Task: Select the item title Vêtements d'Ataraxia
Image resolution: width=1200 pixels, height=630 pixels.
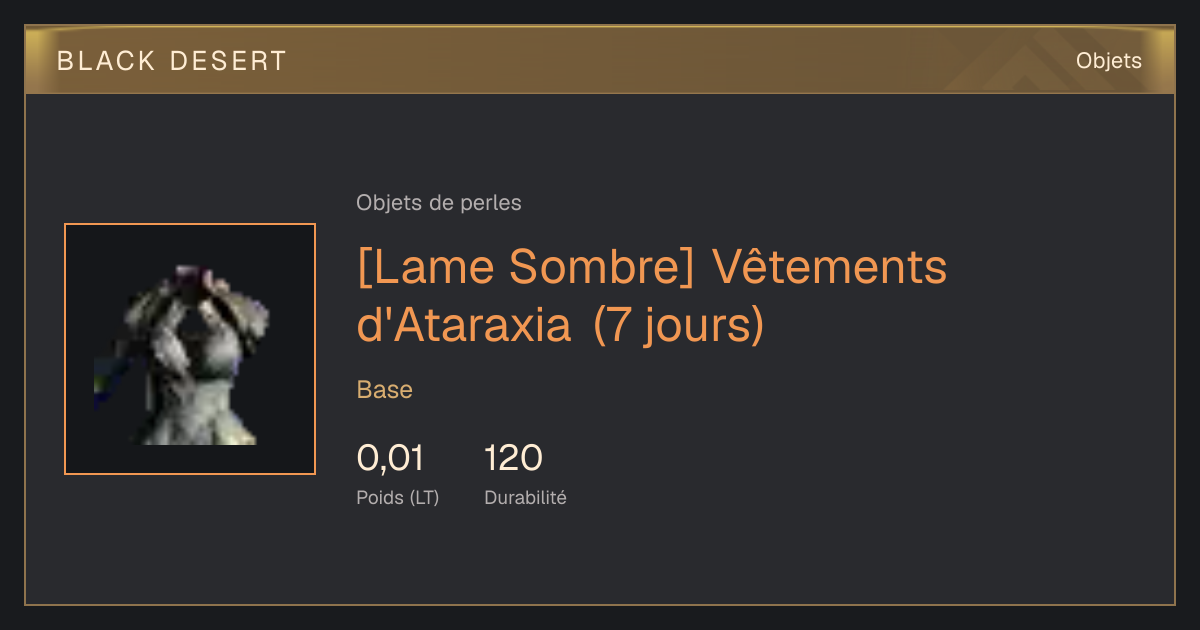Action: point(651,296)
